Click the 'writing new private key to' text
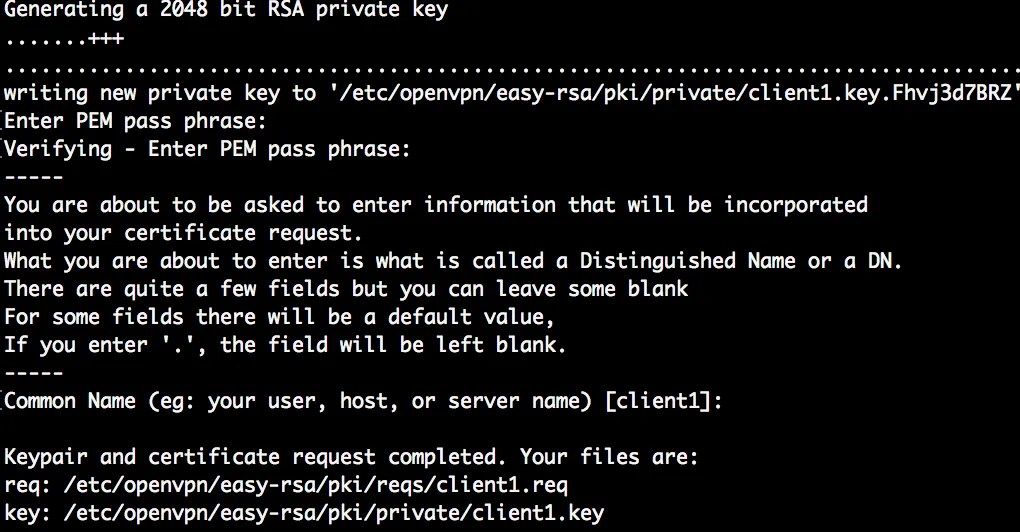Image resolution: width=1020 pixels, height=532 pixels. tap(160, 94)
